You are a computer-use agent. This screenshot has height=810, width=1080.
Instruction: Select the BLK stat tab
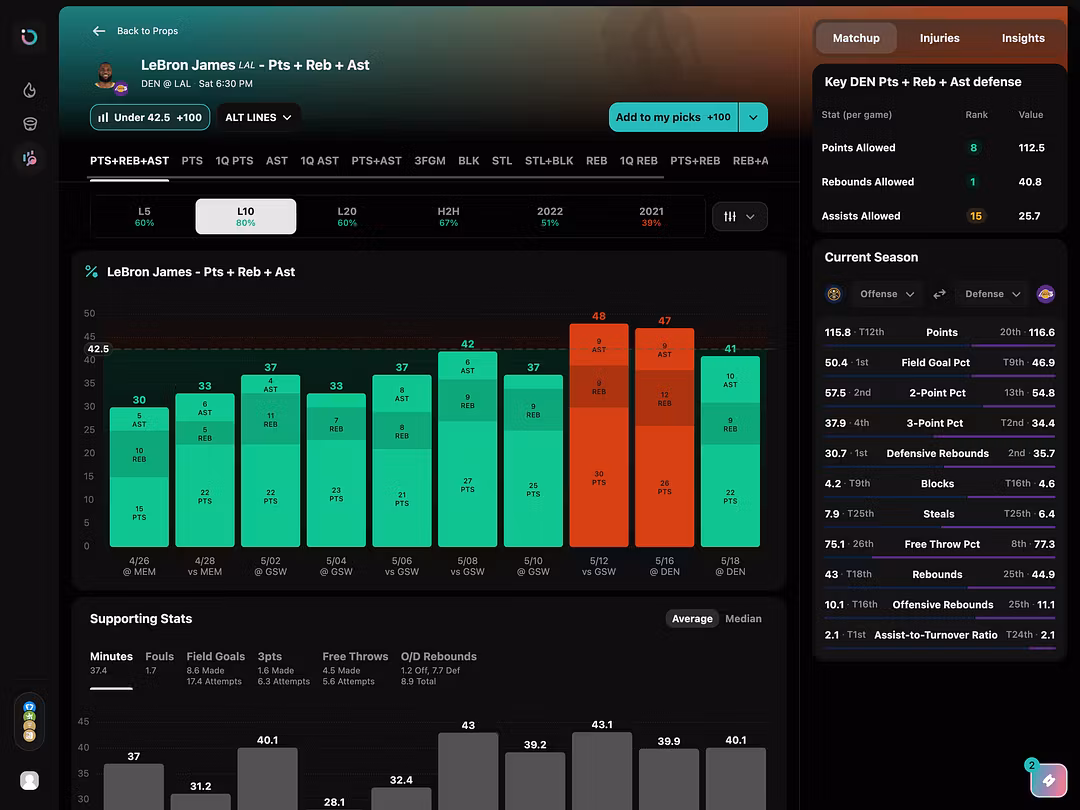tap(469, 160)
